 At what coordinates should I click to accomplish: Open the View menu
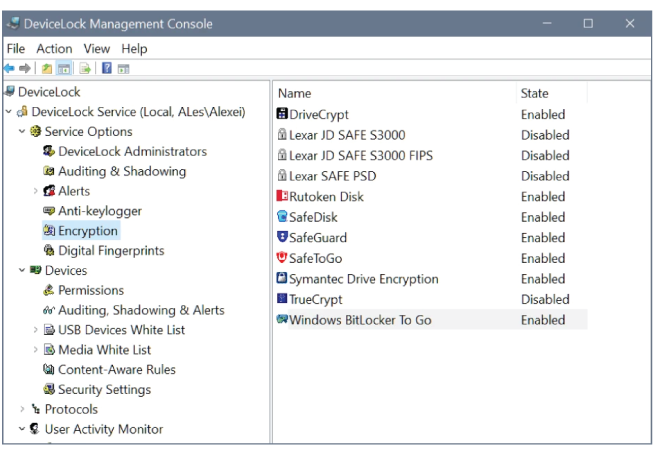tap(97, 49)
